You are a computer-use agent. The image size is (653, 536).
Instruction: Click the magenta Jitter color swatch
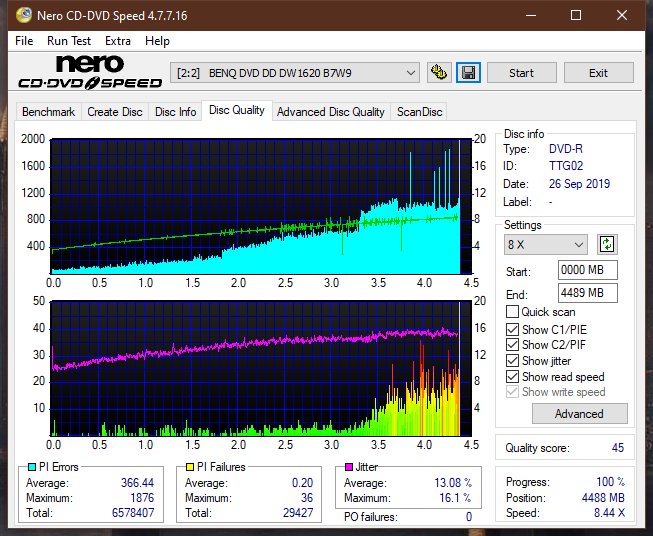pos(349,467)
